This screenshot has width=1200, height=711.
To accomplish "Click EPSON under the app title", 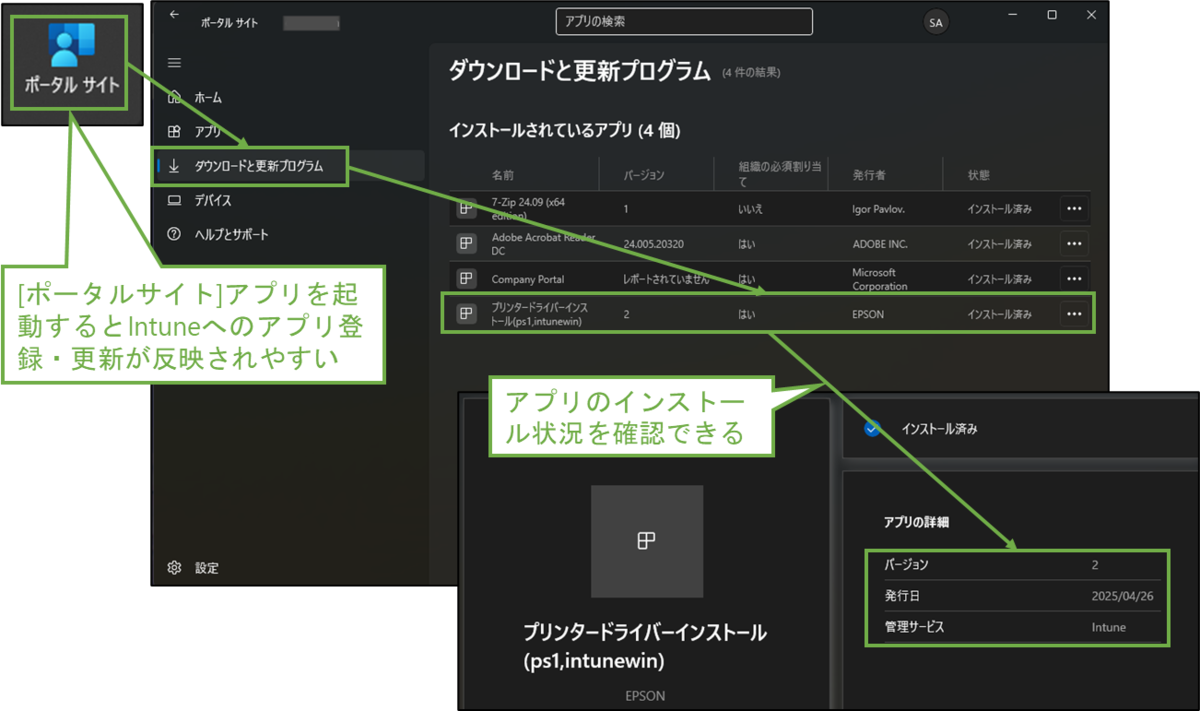I will (x=647, y=695).
